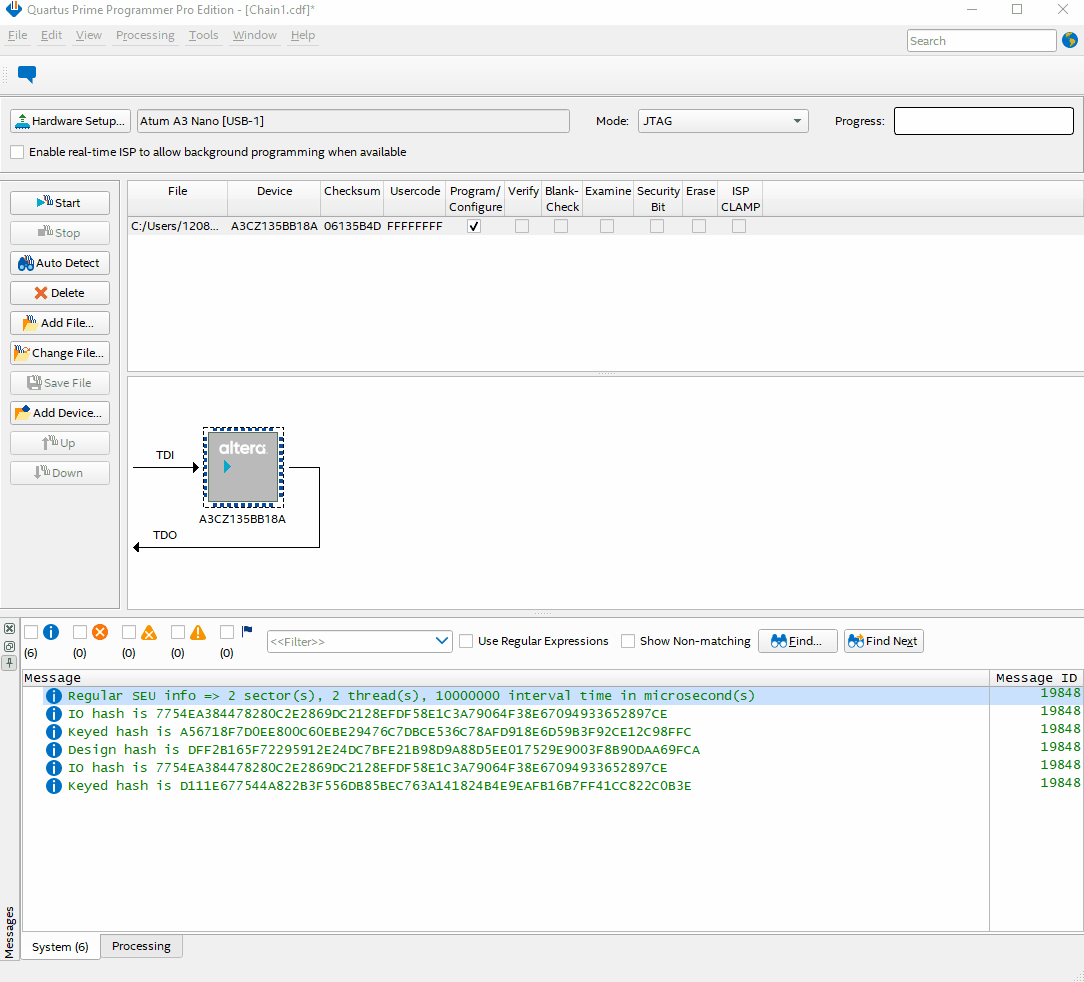Click the float window icon on Messages panel
The image size is (1084, 982).
pyautogui.click(x=9, y=646)
